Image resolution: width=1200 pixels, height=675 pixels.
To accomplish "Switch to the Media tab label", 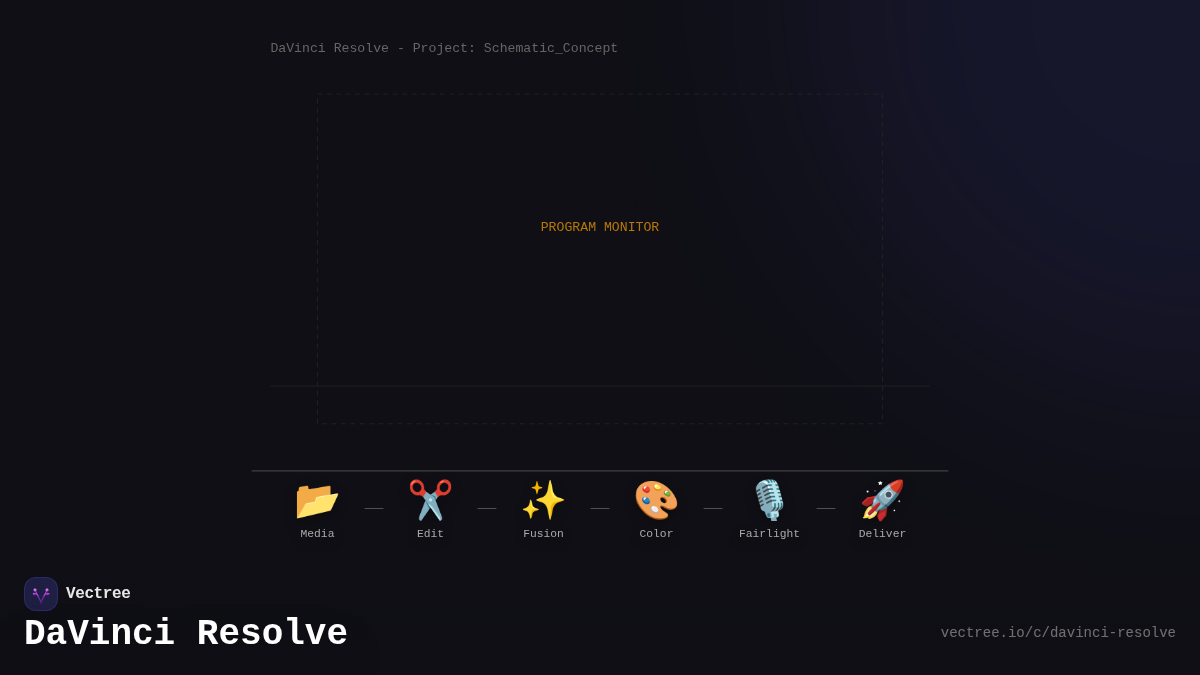I will 317,533.
